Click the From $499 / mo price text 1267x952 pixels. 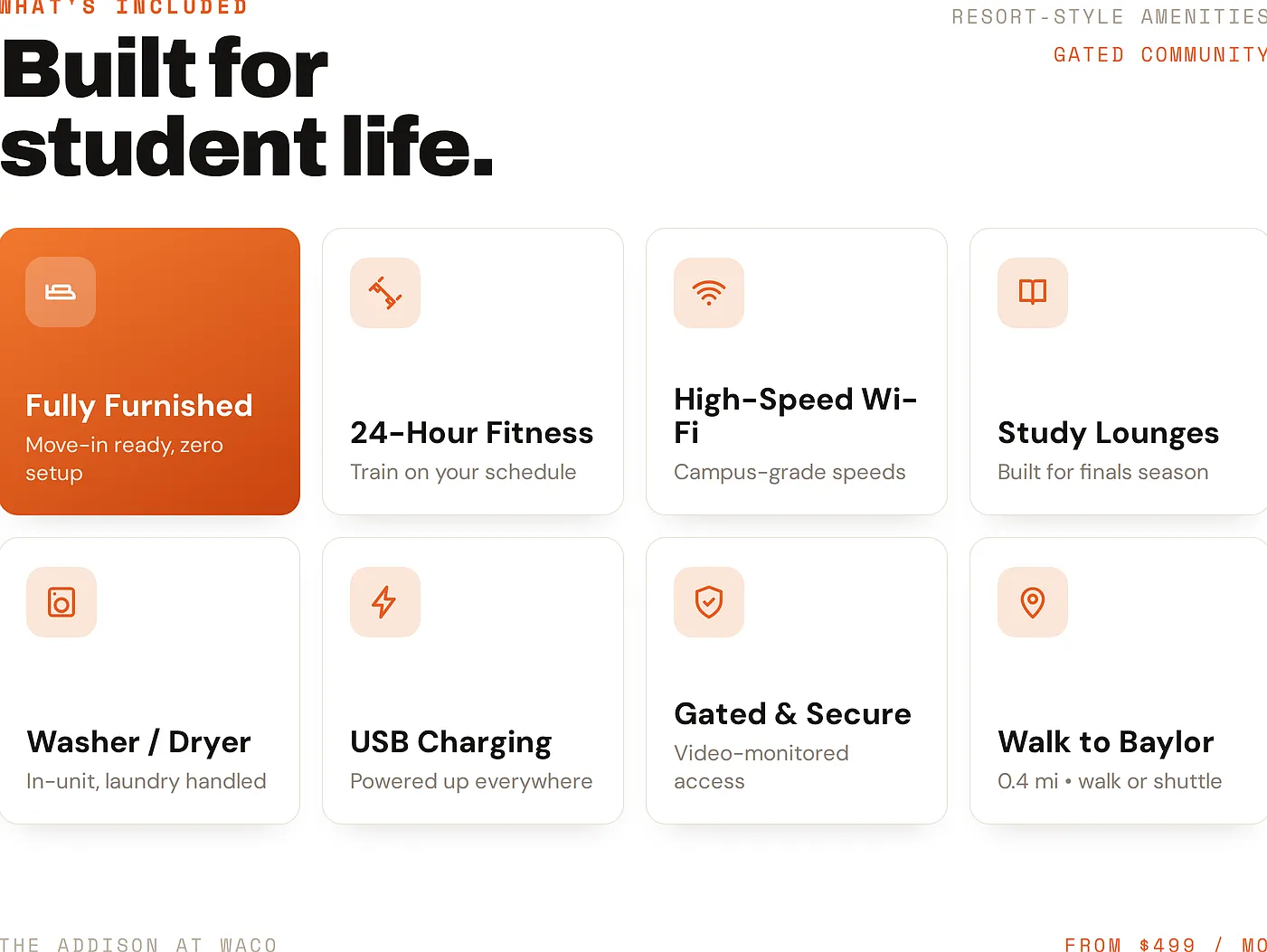click(1166, 945)
